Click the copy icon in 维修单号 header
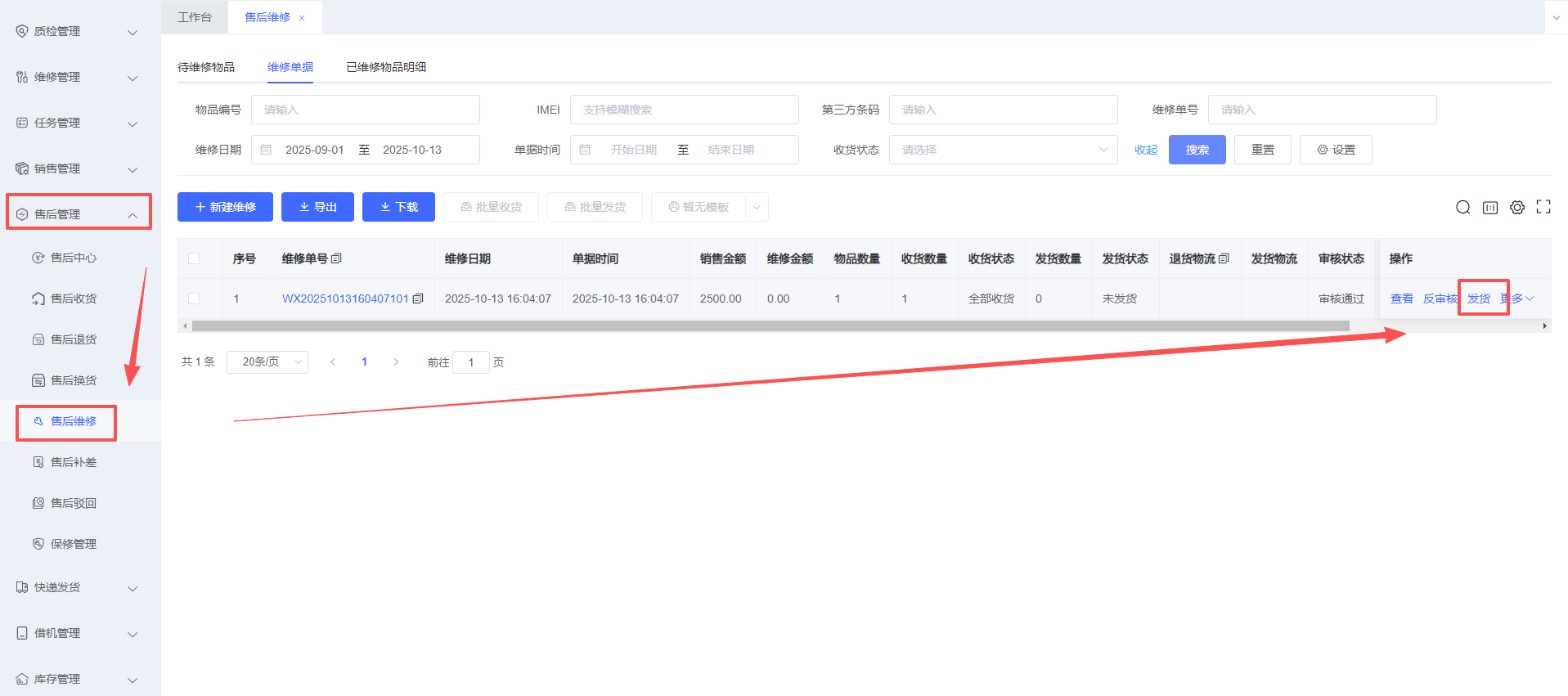 pos(336,258)
